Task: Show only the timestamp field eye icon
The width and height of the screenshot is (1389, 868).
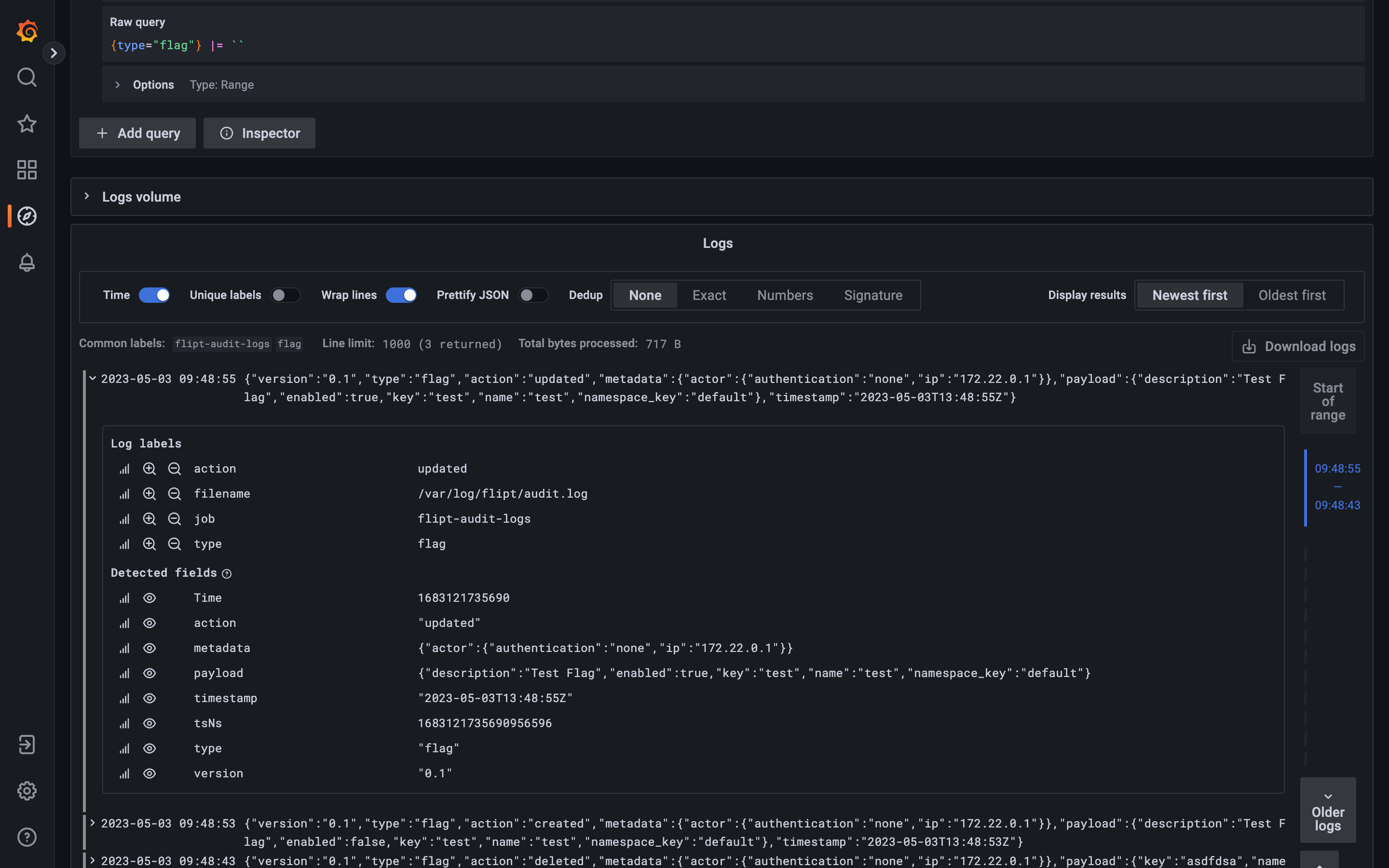Action: [x=149, y=699]
